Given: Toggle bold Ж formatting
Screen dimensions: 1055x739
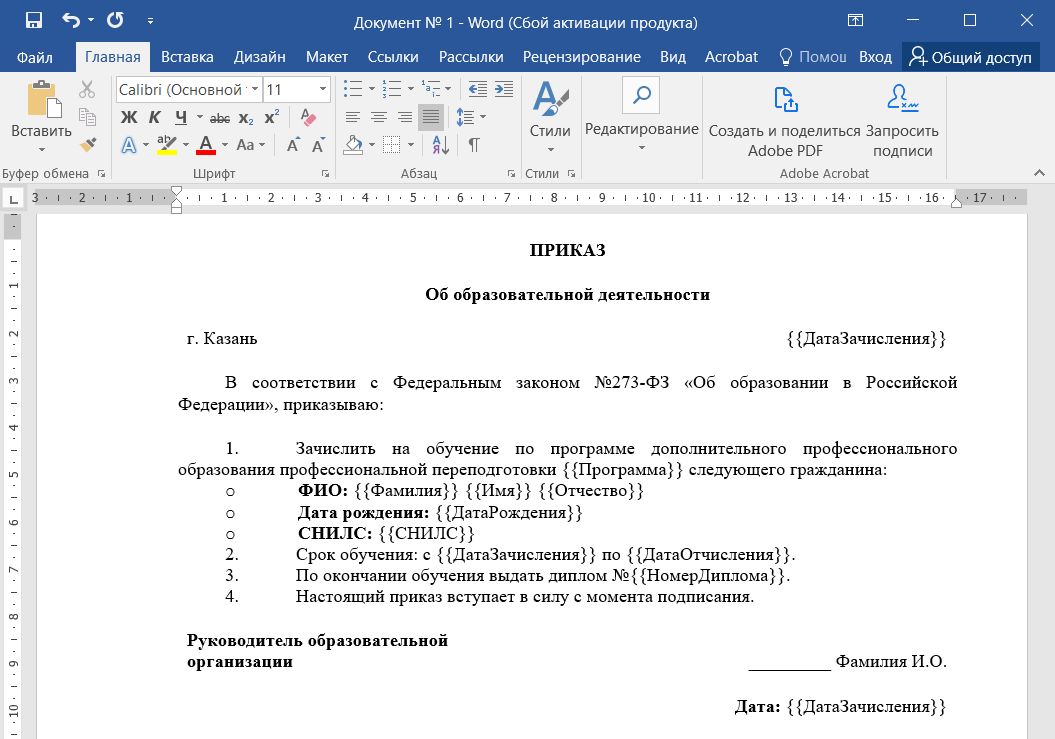Looking at the screenshot, I should (x=129, y=118).
